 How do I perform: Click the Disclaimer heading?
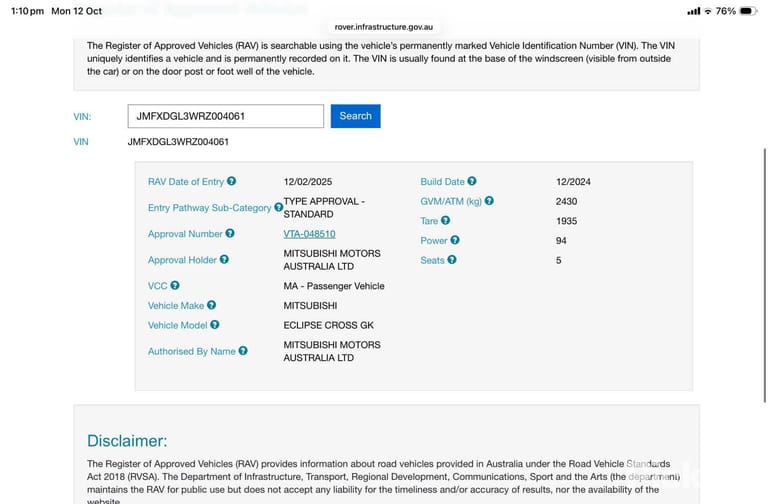[x=127, y=441]
